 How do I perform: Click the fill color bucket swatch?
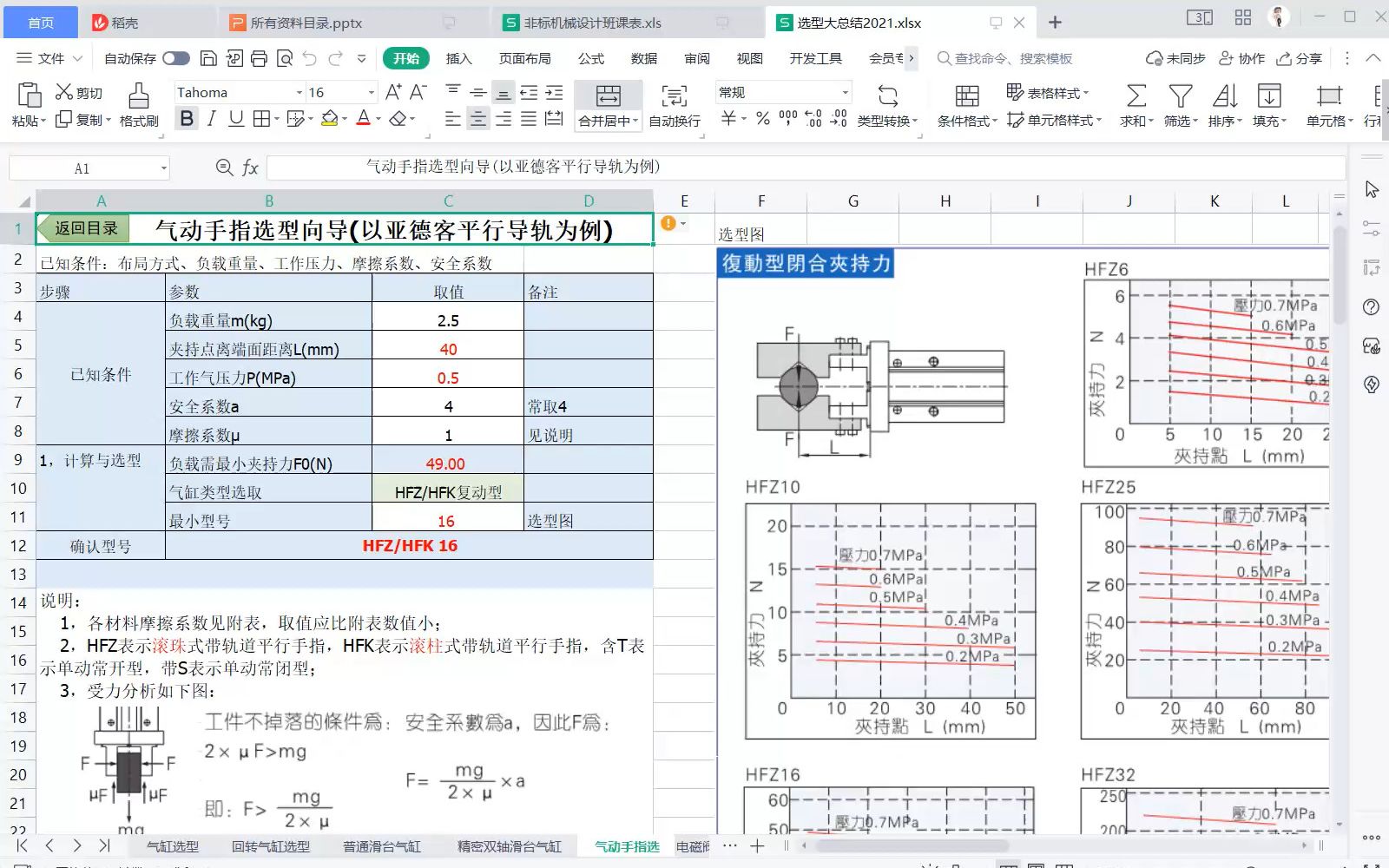pos(329,119)
